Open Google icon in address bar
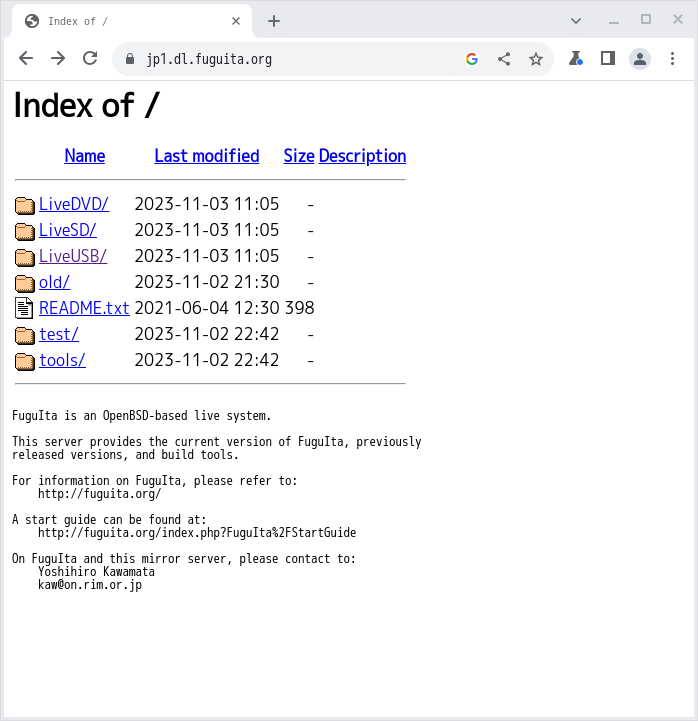 point(472,59)
